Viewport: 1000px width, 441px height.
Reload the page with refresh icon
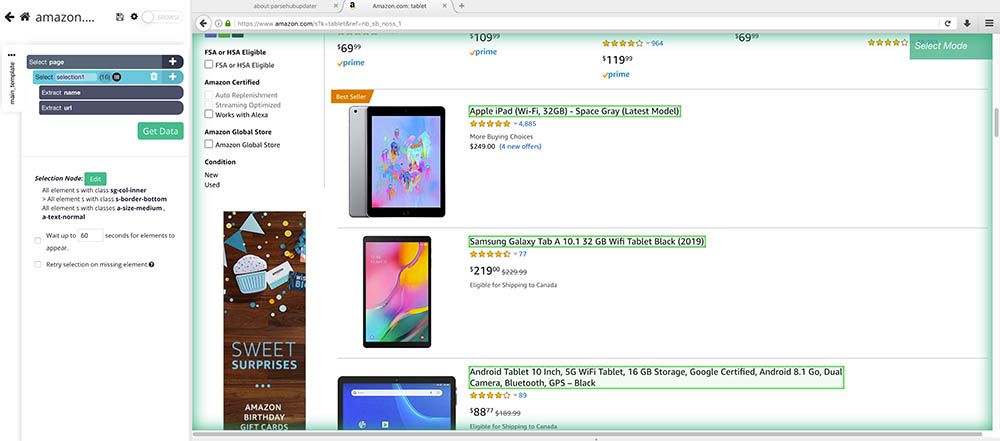click(x=948, y=23)
